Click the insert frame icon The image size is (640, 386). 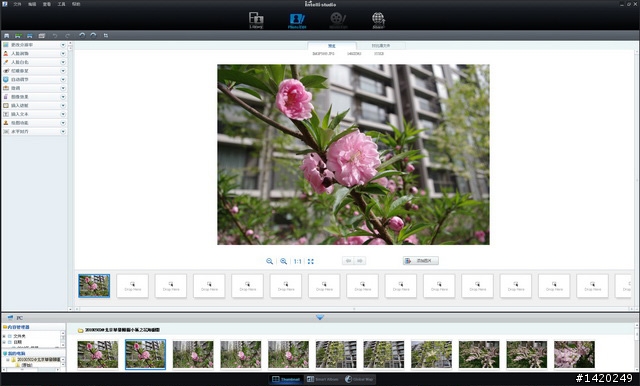(6, 106)
